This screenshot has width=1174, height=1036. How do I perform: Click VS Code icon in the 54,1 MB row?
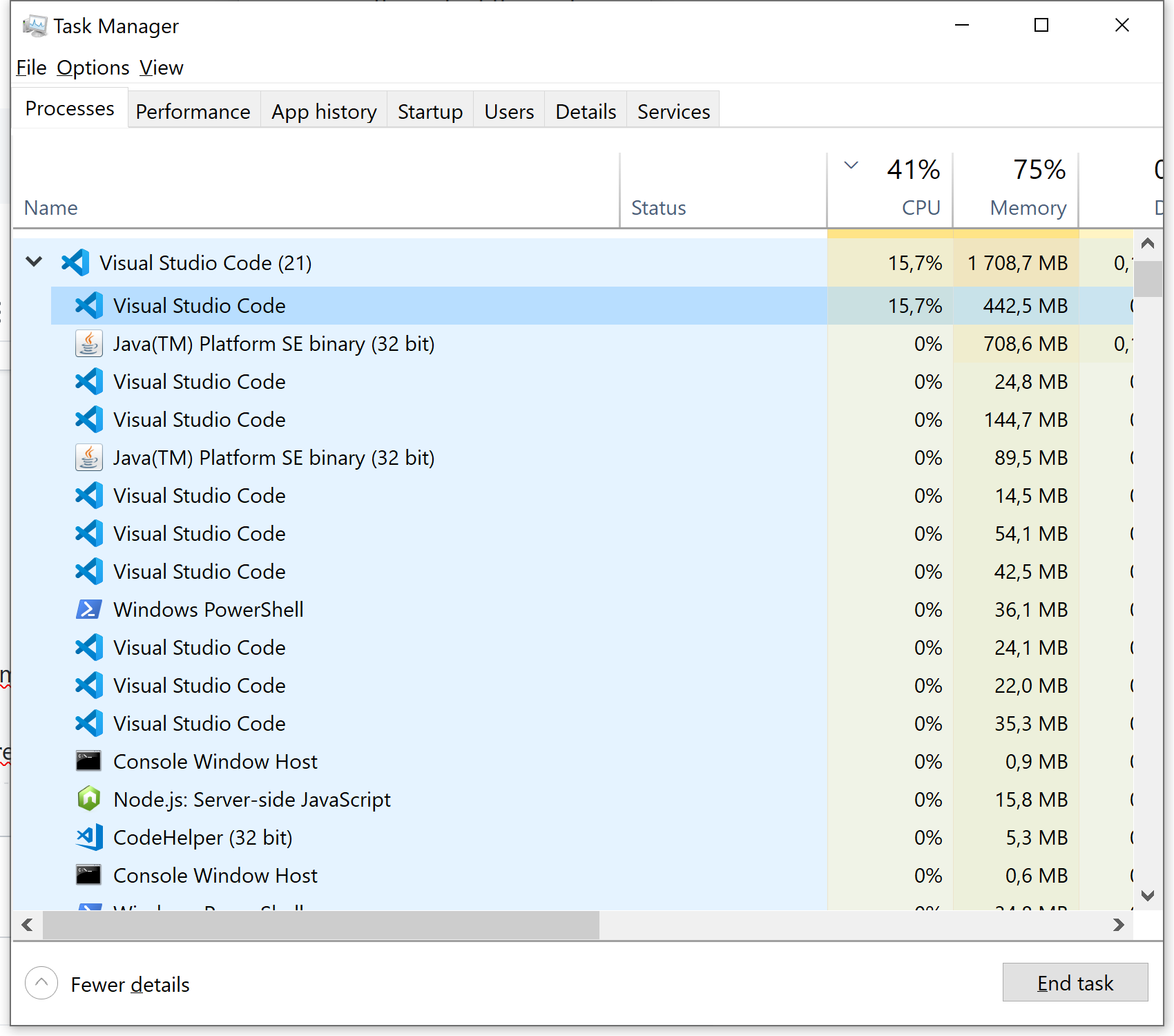tap(89, 534)
